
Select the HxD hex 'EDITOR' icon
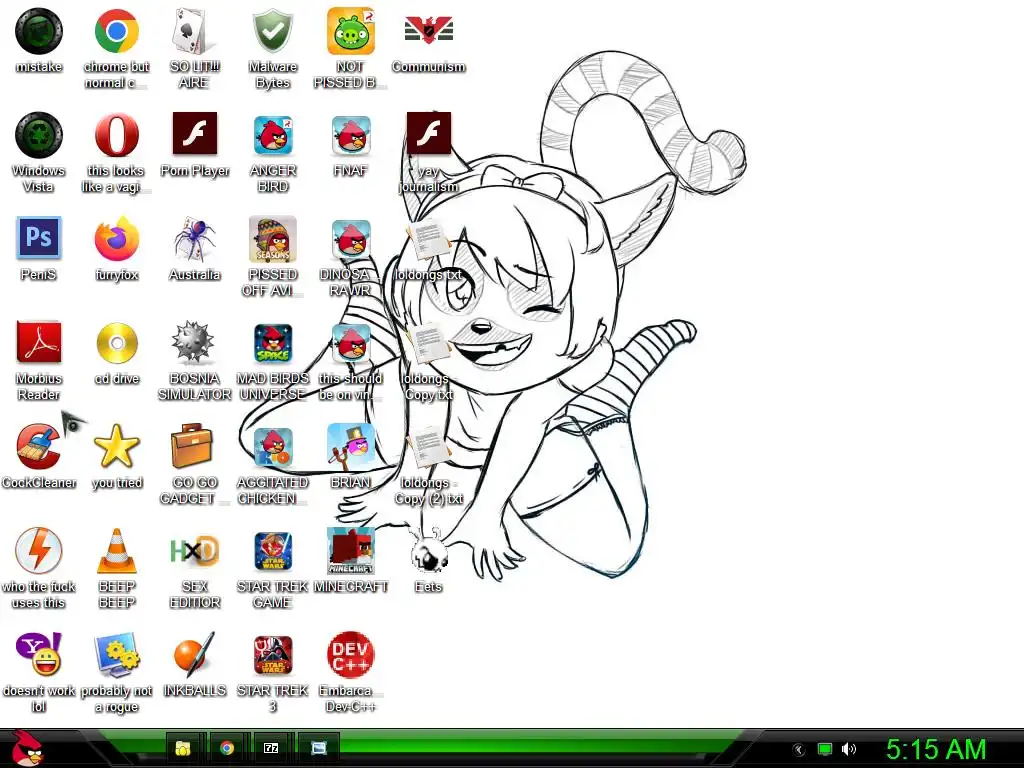click(x=194, y=551)
